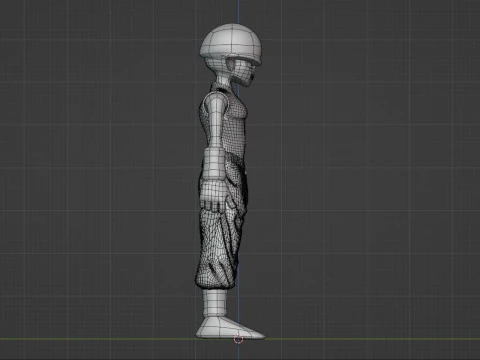This screenshot has height=360, width=480.
Task: Click the forearm bracer on the character
Action: (x=213, y=164)
